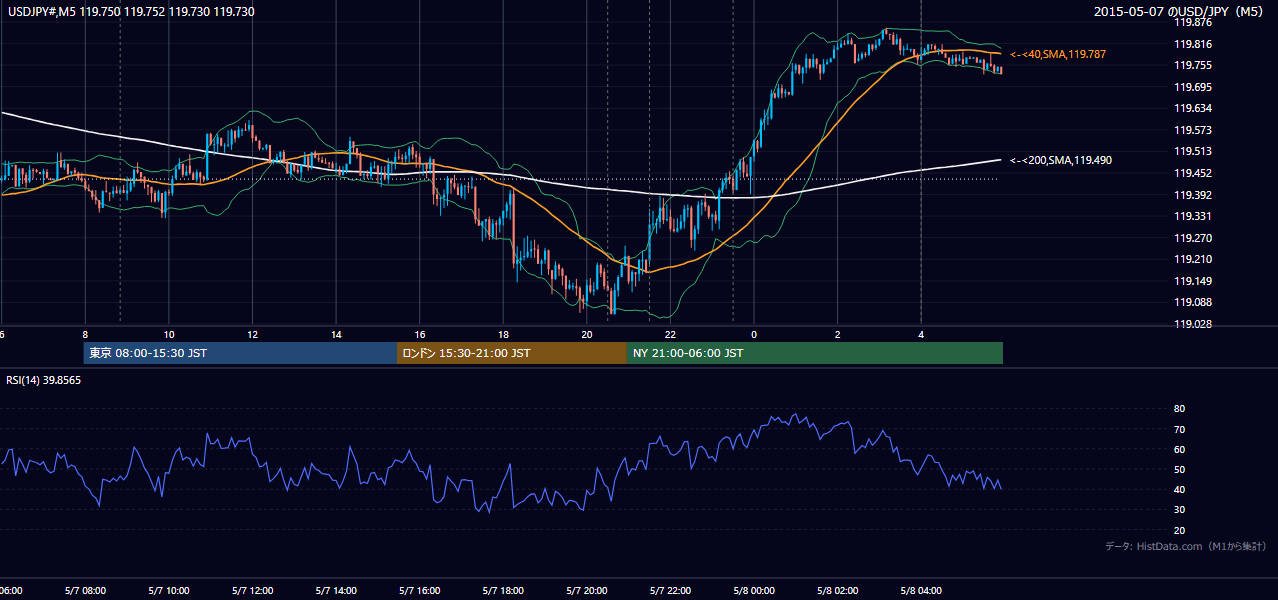Click the 5/7 16:00 time axis label
Screen dimensions: 1278x600
pos(420,591)
